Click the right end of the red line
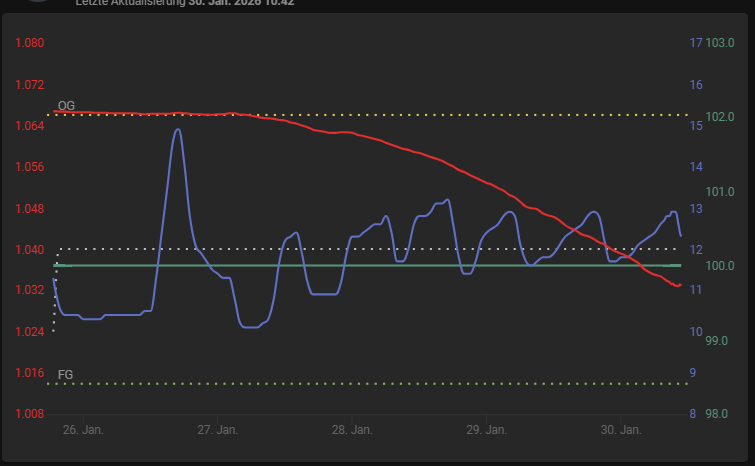The width and height of the screenshot is (755, 466). pos(679,286)
